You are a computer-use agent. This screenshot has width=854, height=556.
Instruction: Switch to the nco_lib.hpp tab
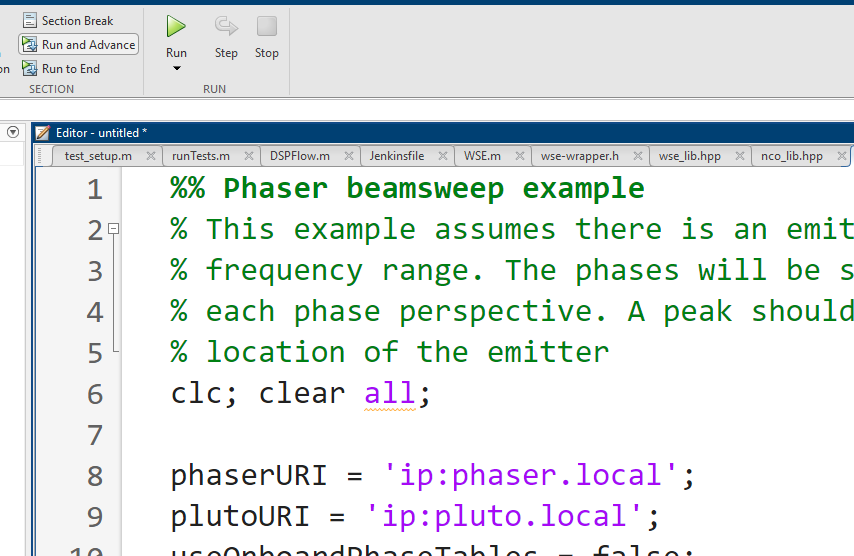click(x=792, y=156)
